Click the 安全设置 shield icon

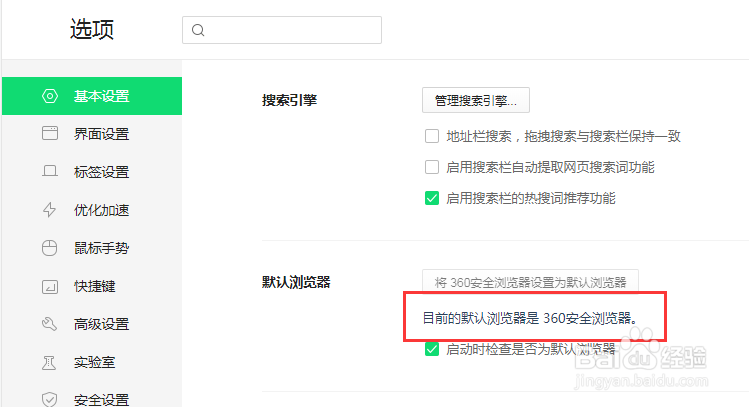coord(50,399)
